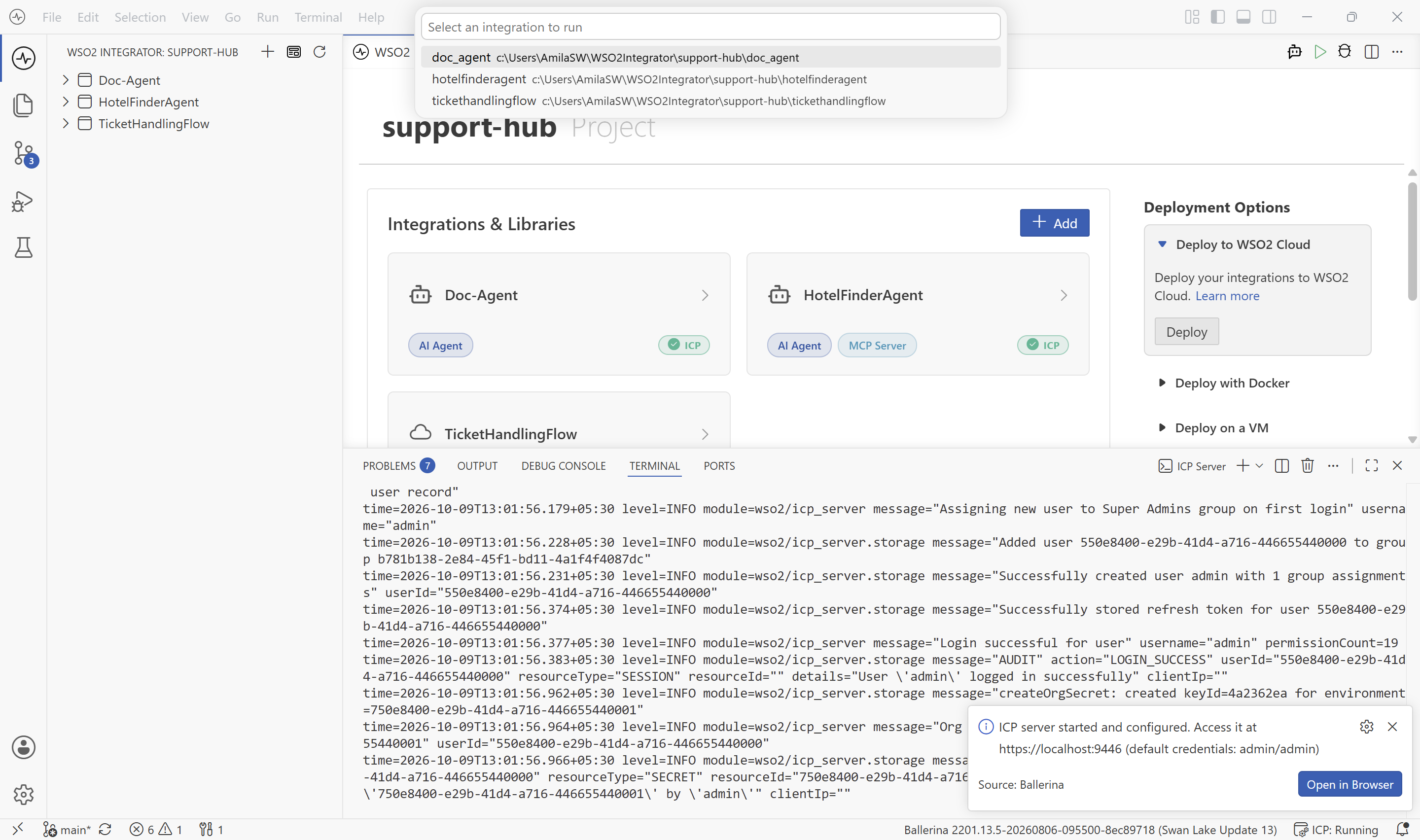Toggle the Primary Side Bar

(1218, 17)
